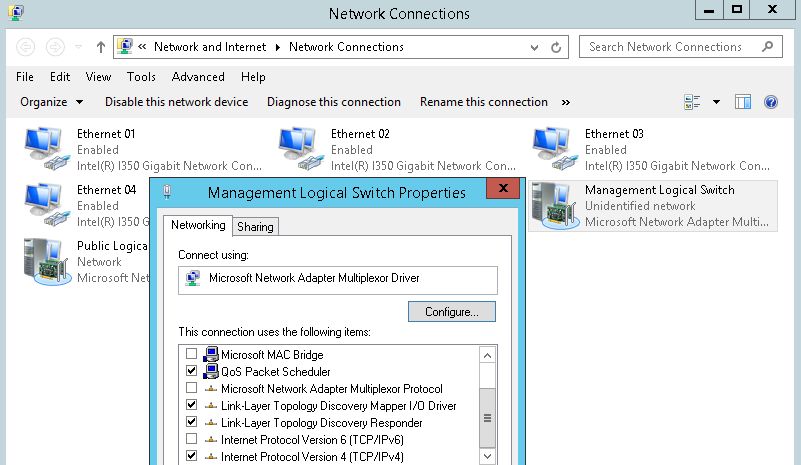Click the Network Connections title bar icon
Screen dimensions: 801x465
click(16, 12)
